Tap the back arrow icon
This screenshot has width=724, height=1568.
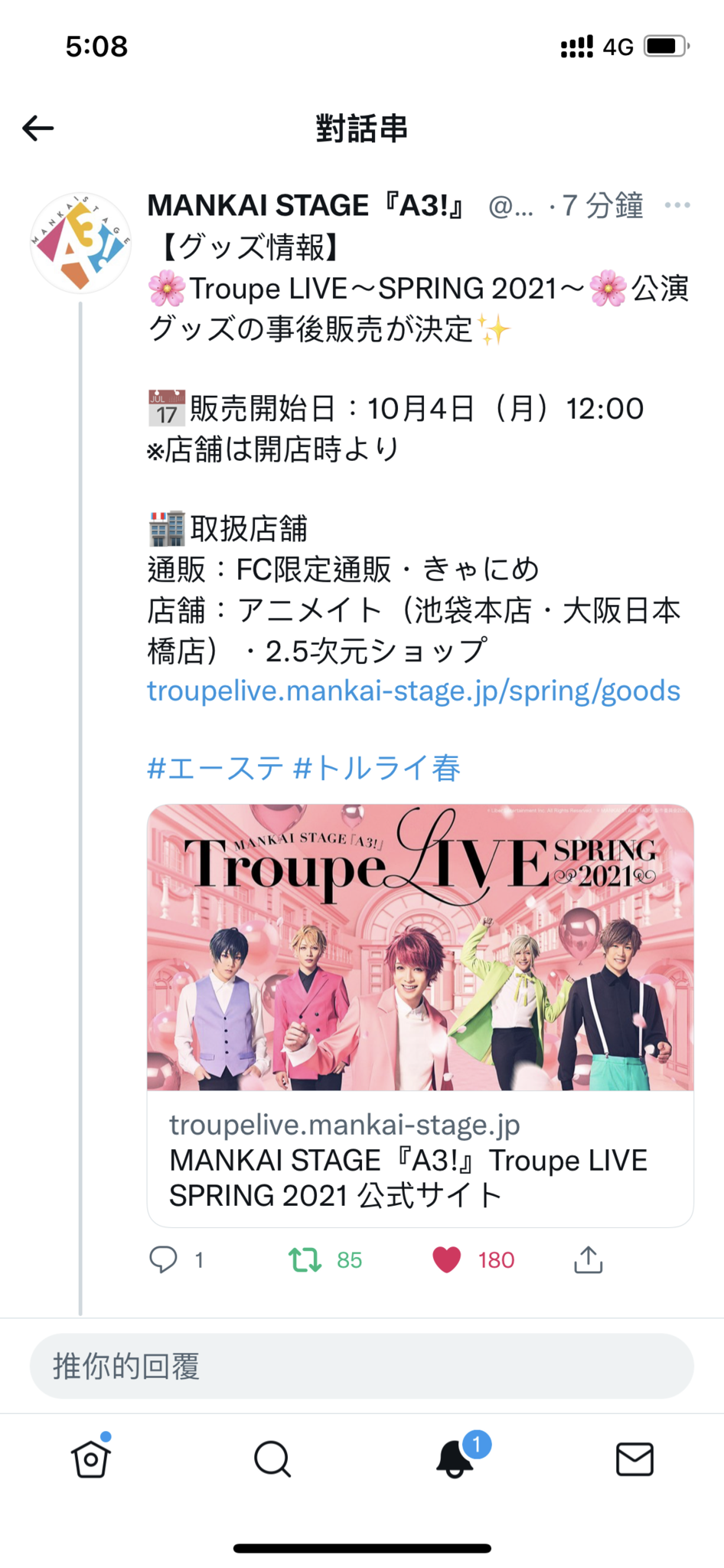pos(38,128)
